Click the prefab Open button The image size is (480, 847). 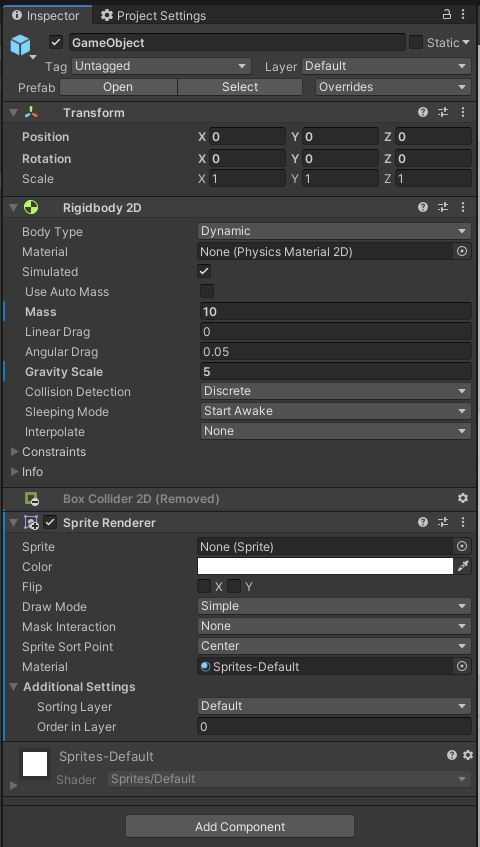coord(118,87)
